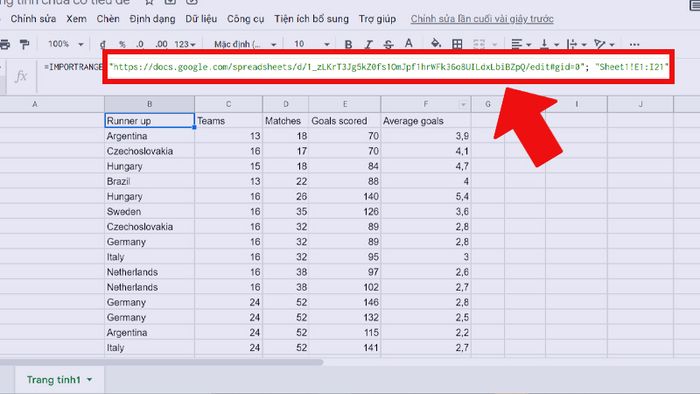Click the last edit history link

(x=482, y=19)
